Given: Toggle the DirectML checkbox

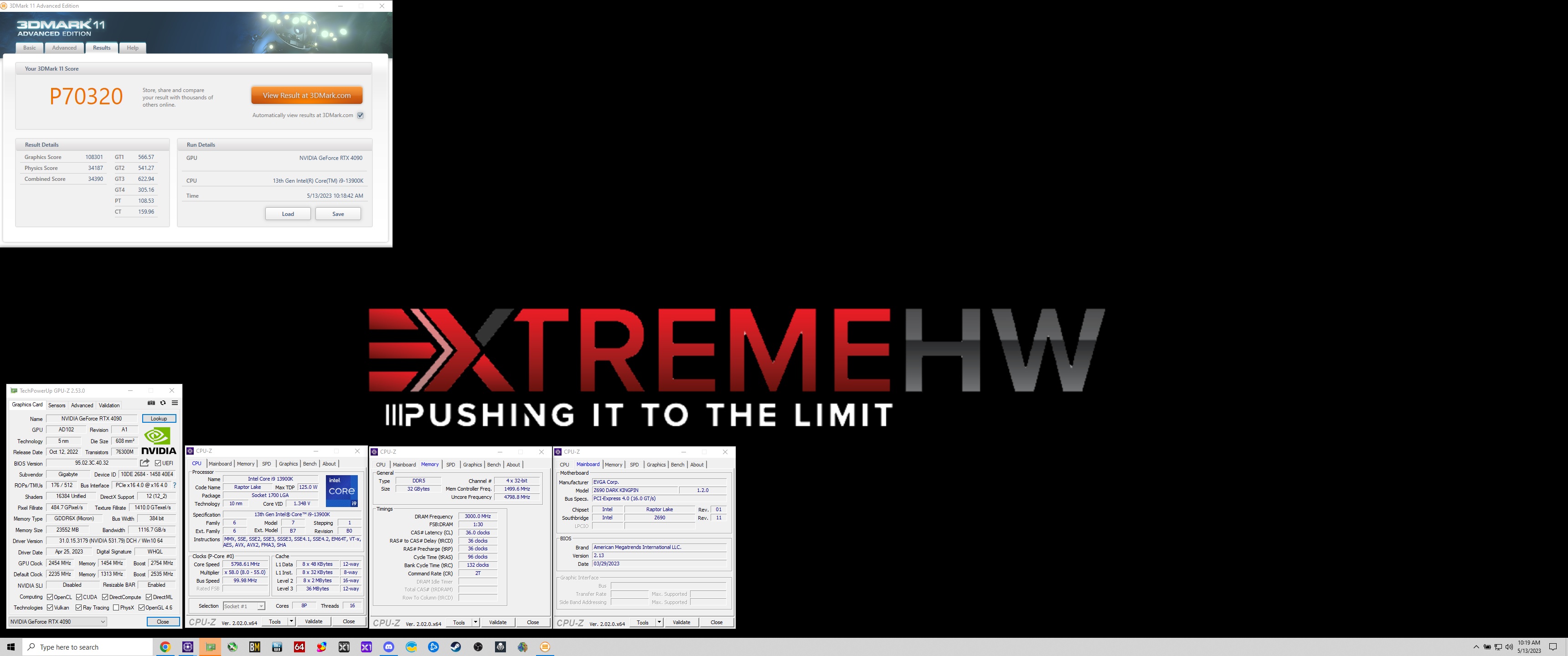Looking at the screenshot, I should [149, 597].
